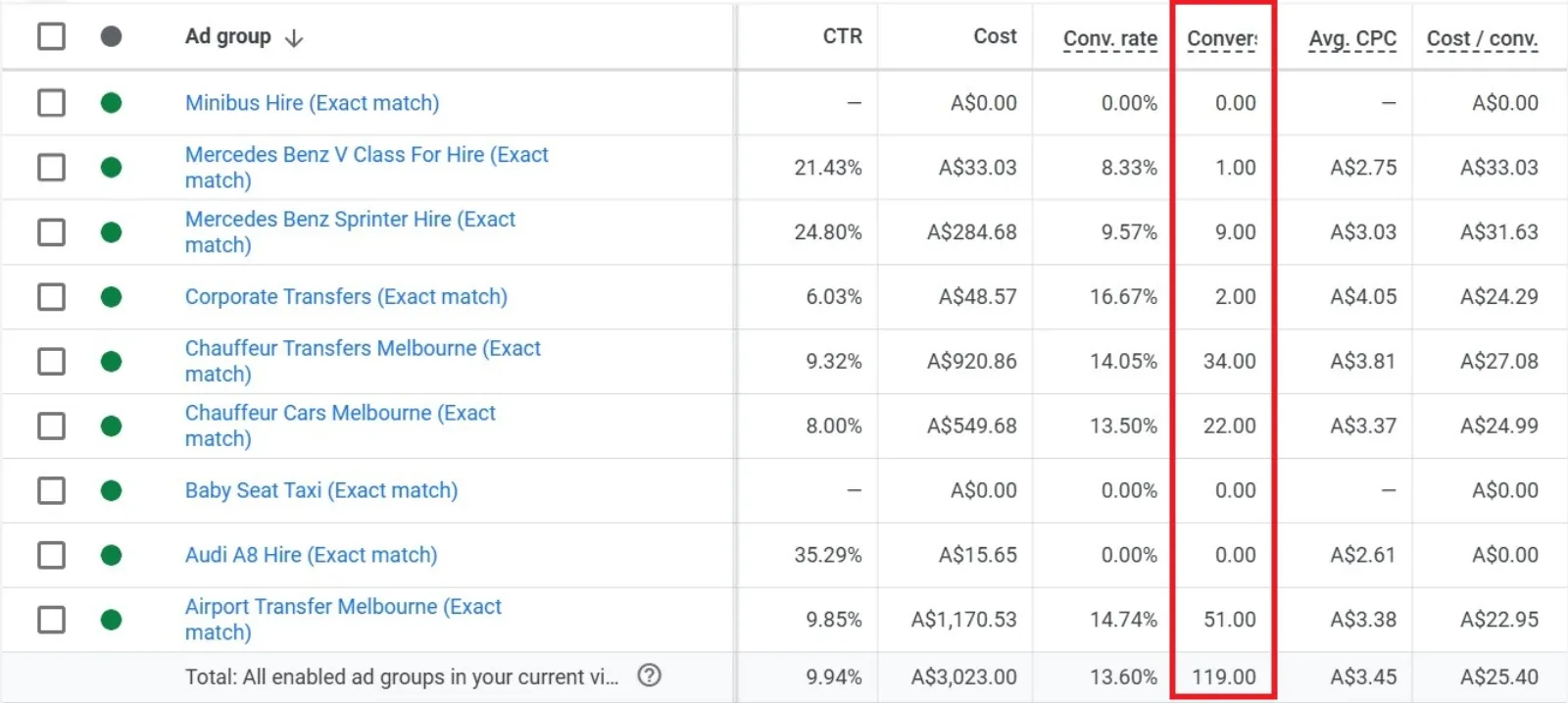This screenshot has height=703, width=1568.
Task: Click the 13.50% conversion rate value
Action: [1123, 427]
